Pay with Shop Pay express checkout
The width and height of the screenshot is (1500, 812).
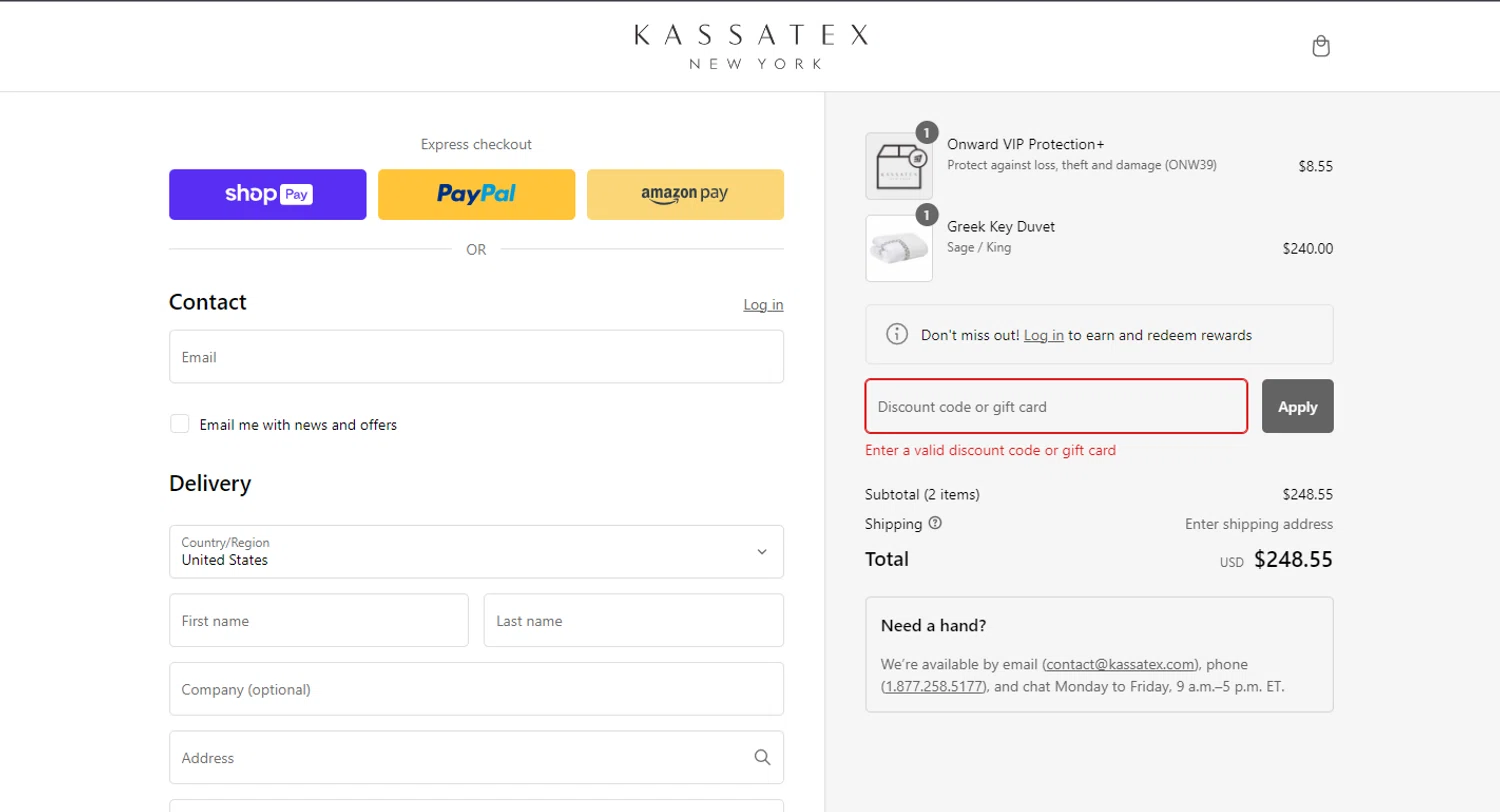pos(268,194)
